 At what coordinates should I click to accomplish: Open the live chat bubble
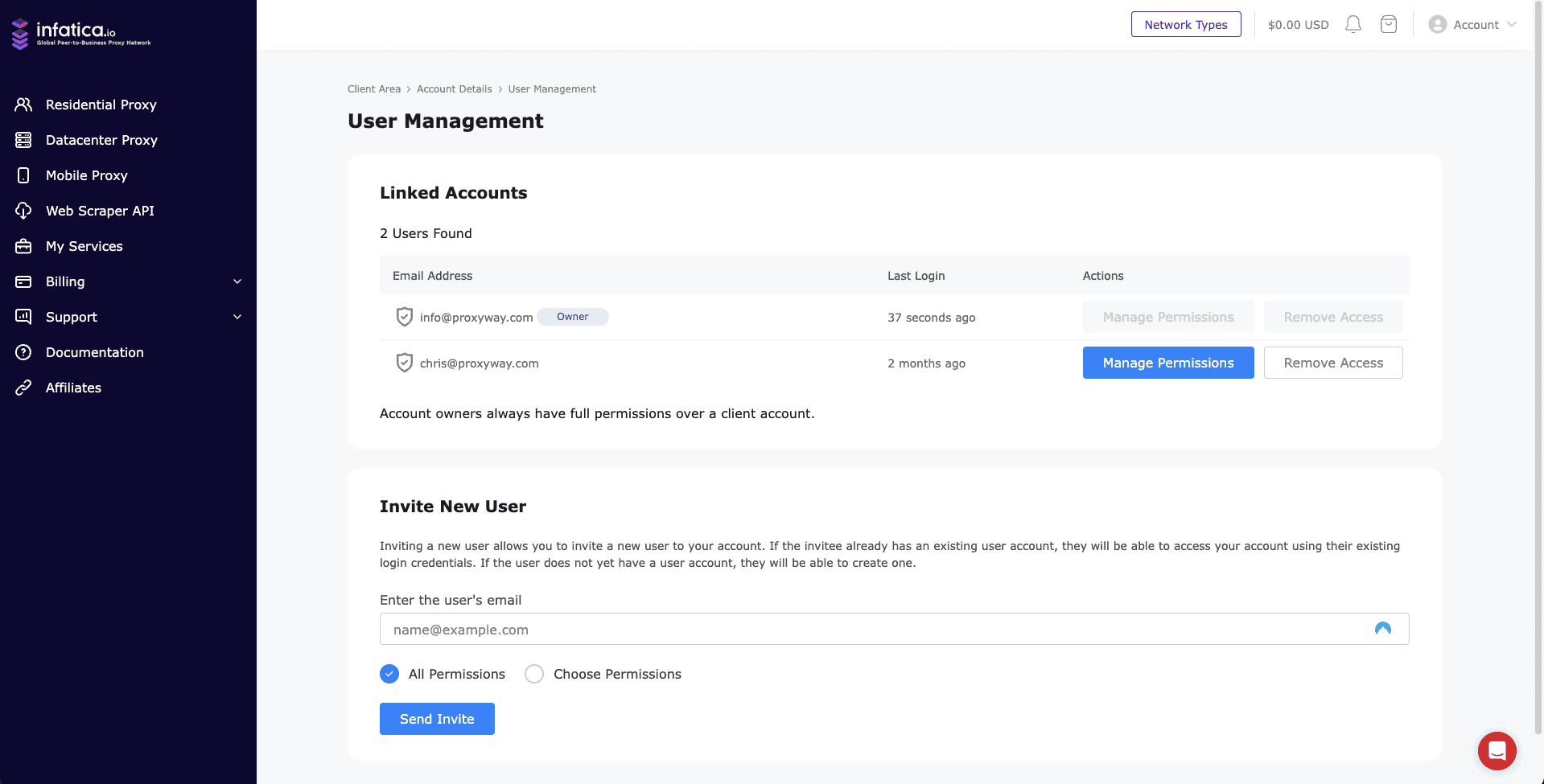click(1497, 751)
